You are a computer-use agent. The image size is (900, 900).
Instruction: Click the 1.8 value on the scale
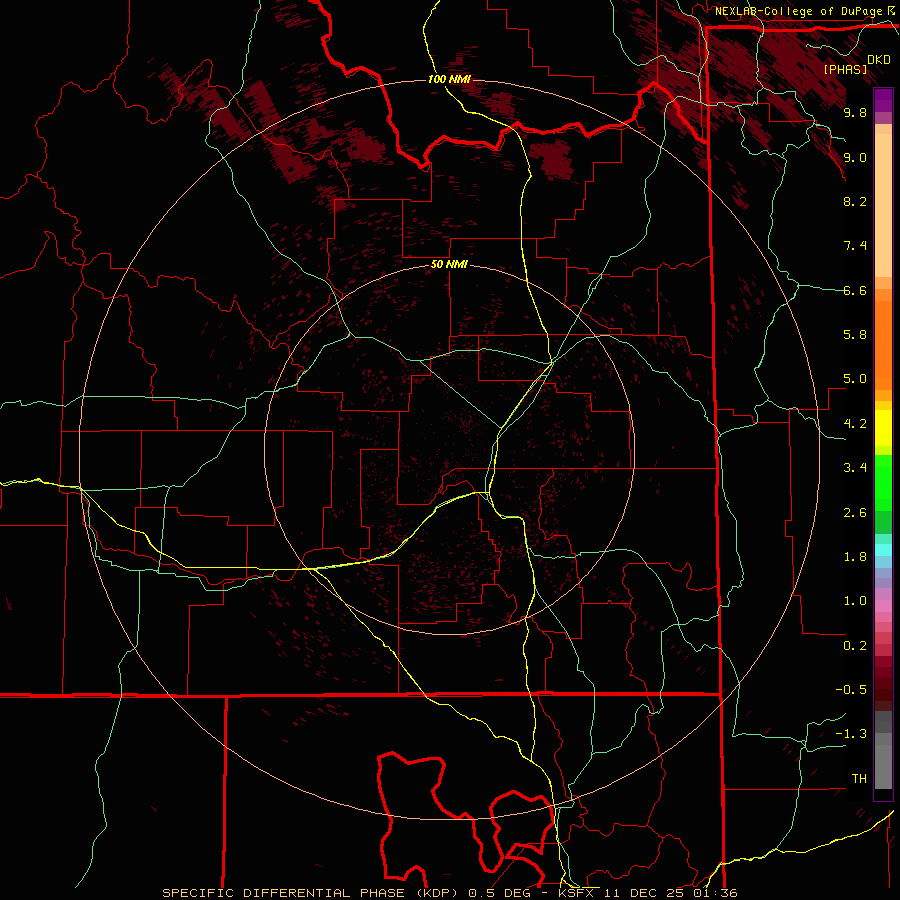coord(855,557)
